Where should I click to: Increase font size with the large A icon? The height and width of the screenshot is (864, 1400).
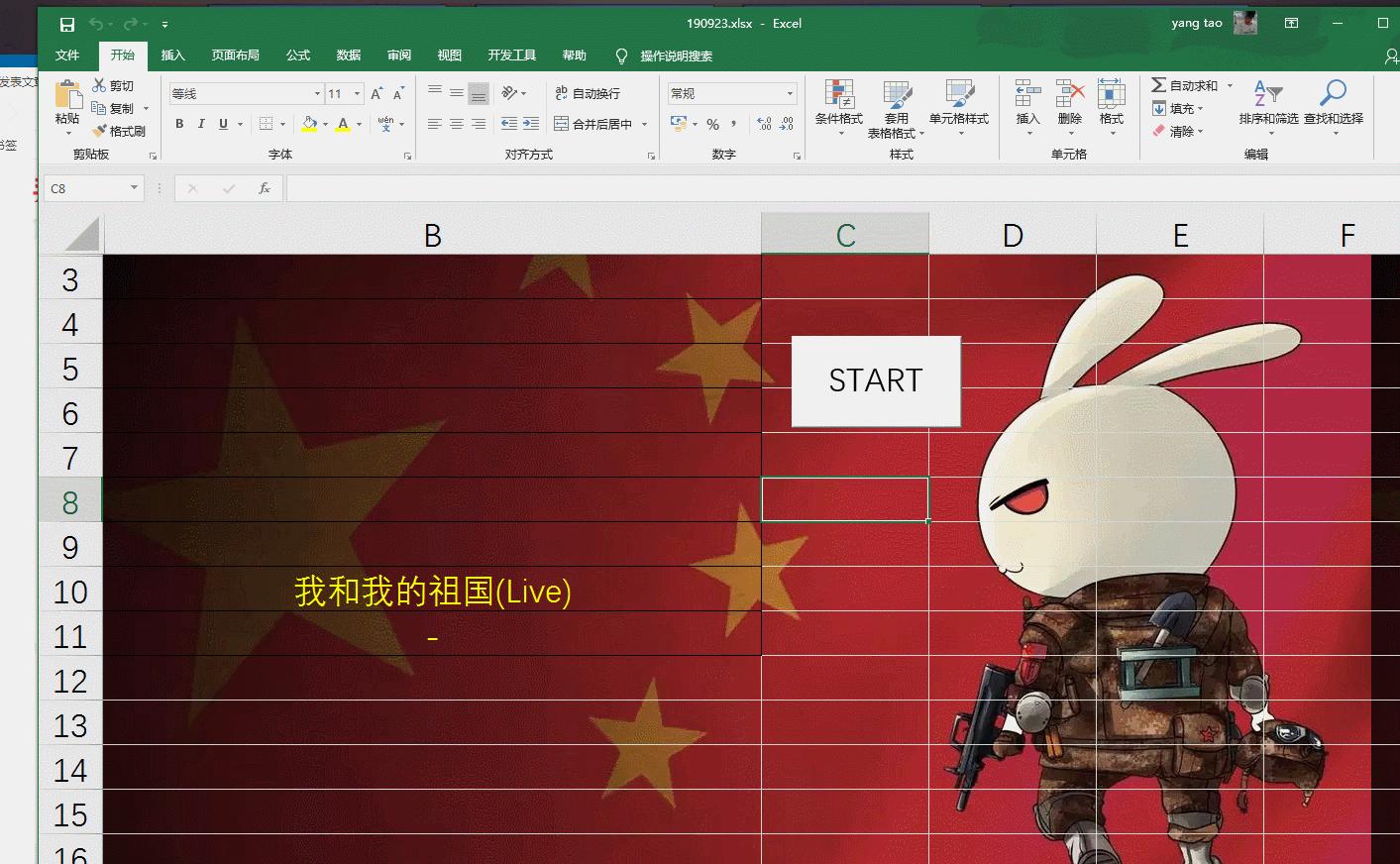[377, 94]
